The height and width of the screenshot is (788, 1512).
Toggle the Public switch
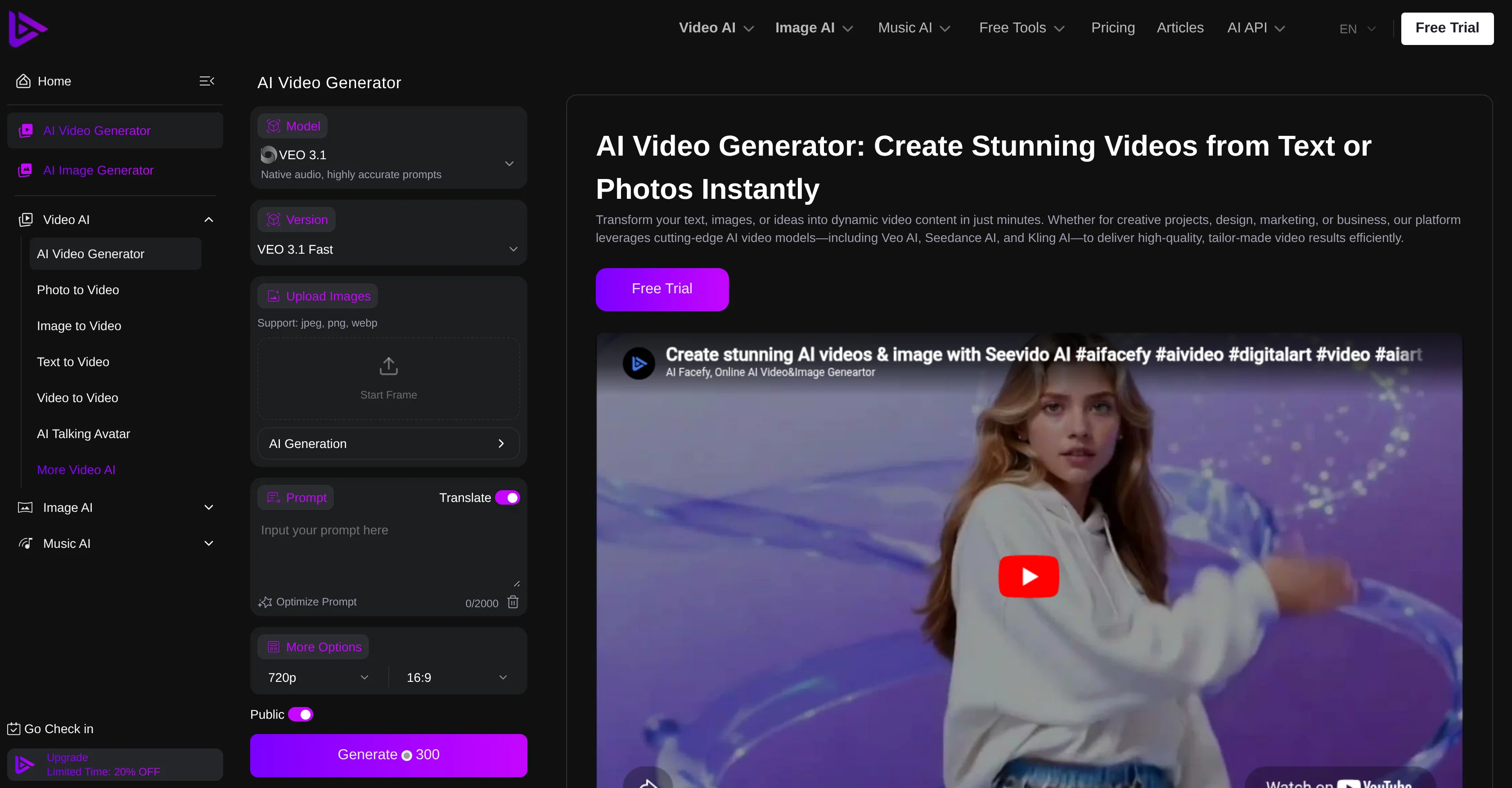point(301,714)
